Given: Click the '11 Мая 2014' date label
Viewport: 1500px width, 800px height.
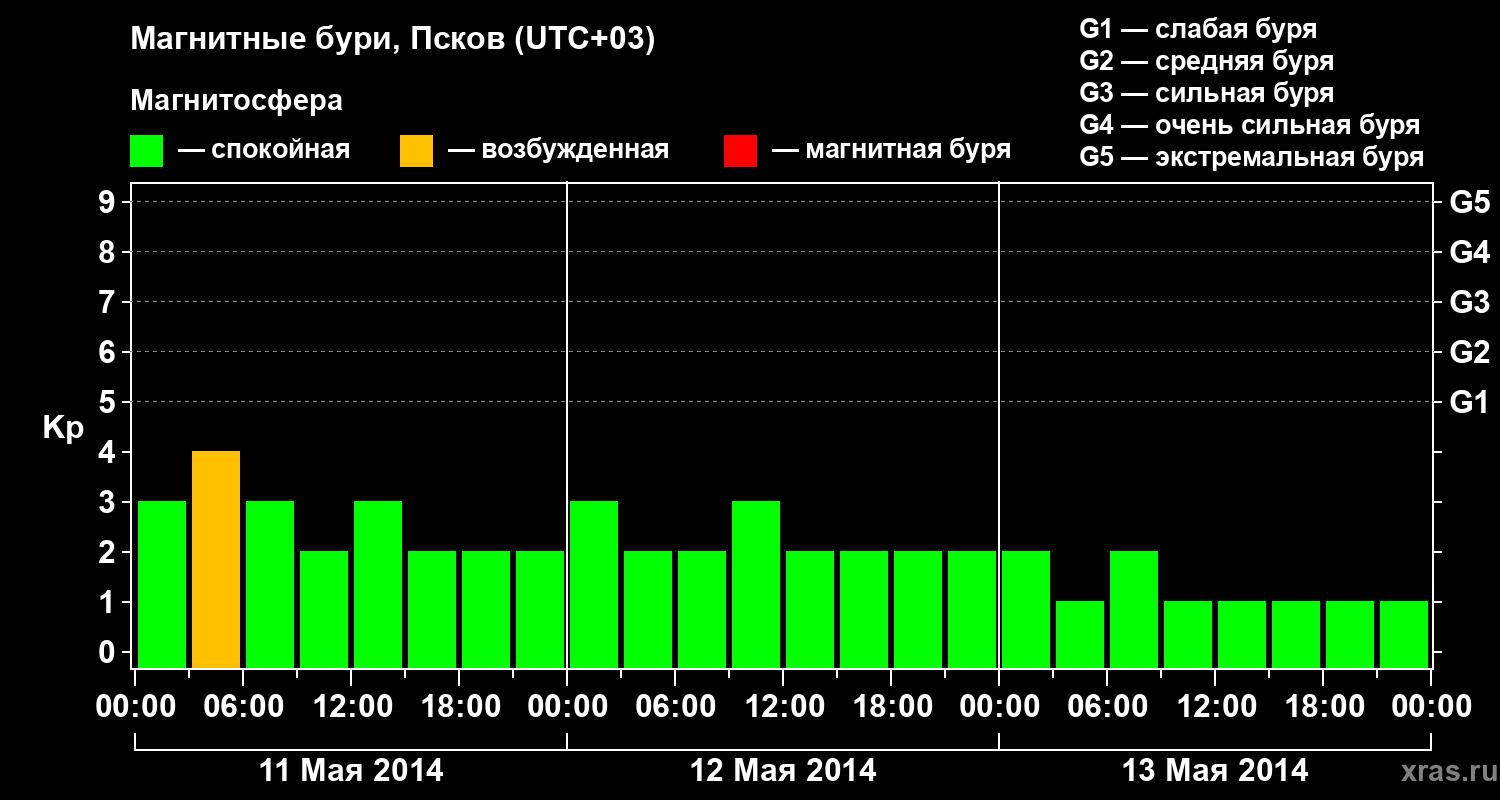Looking at the screenshot, I should click(351, 771).
